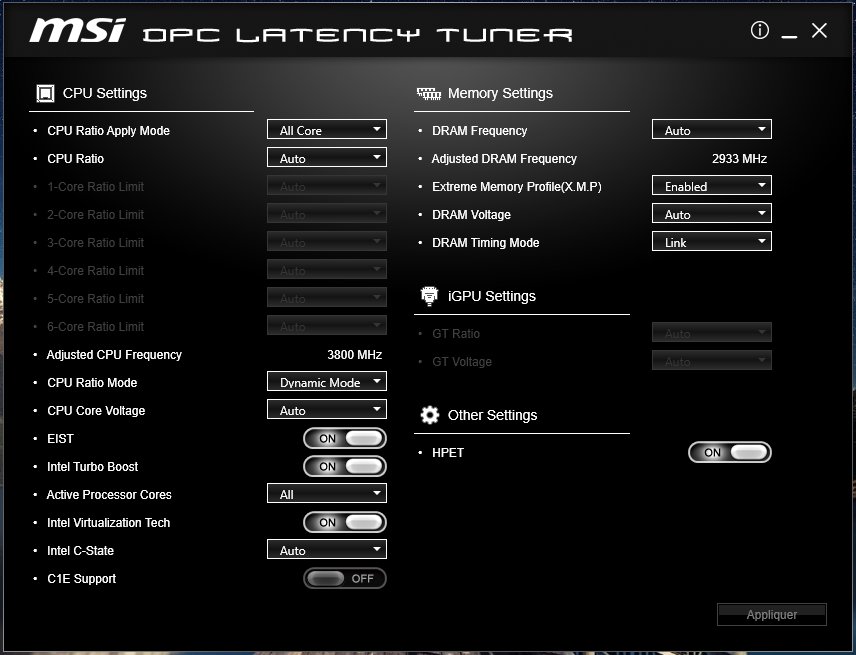Image resolution: width=856 pixels, height=655 pixels.
Task: Toggle Intel Virtualization Tech switch
Action: click(x=345, y=523)
